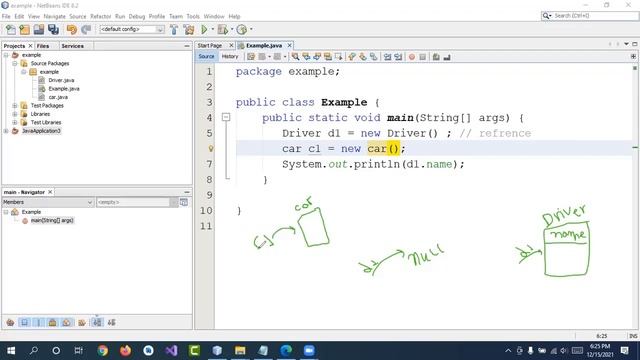Click the Profile Project icon
640x360 pixels.
click(x=242, y=29)
